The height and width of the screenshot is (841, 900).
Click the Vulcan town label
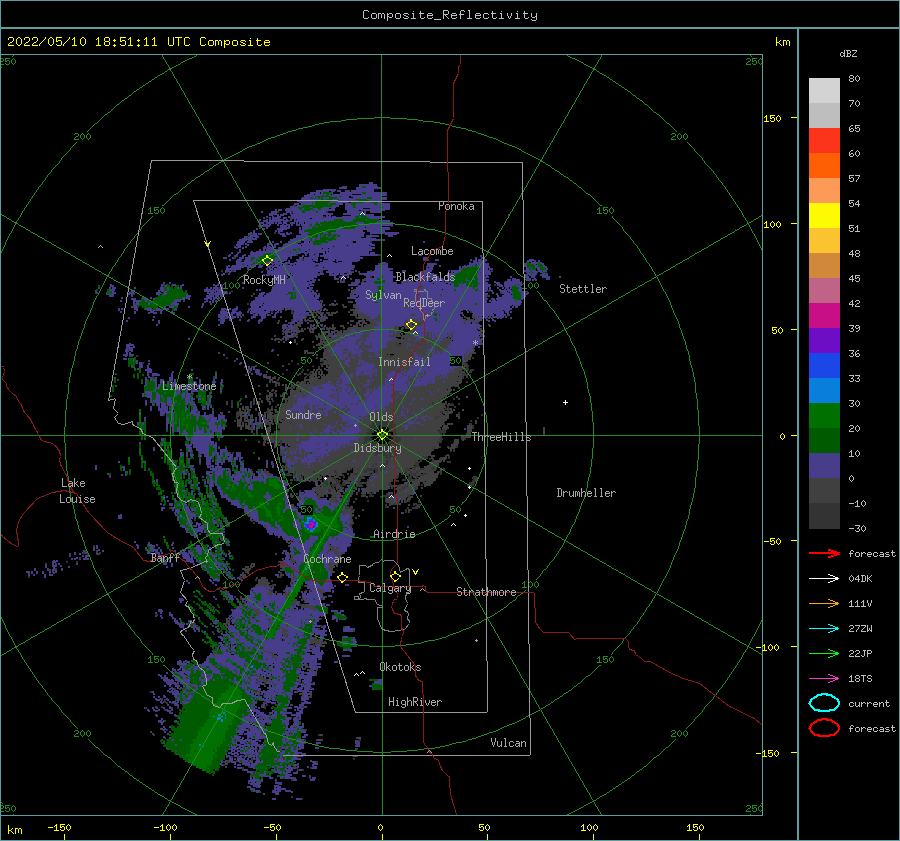click(x=509, y=743)
